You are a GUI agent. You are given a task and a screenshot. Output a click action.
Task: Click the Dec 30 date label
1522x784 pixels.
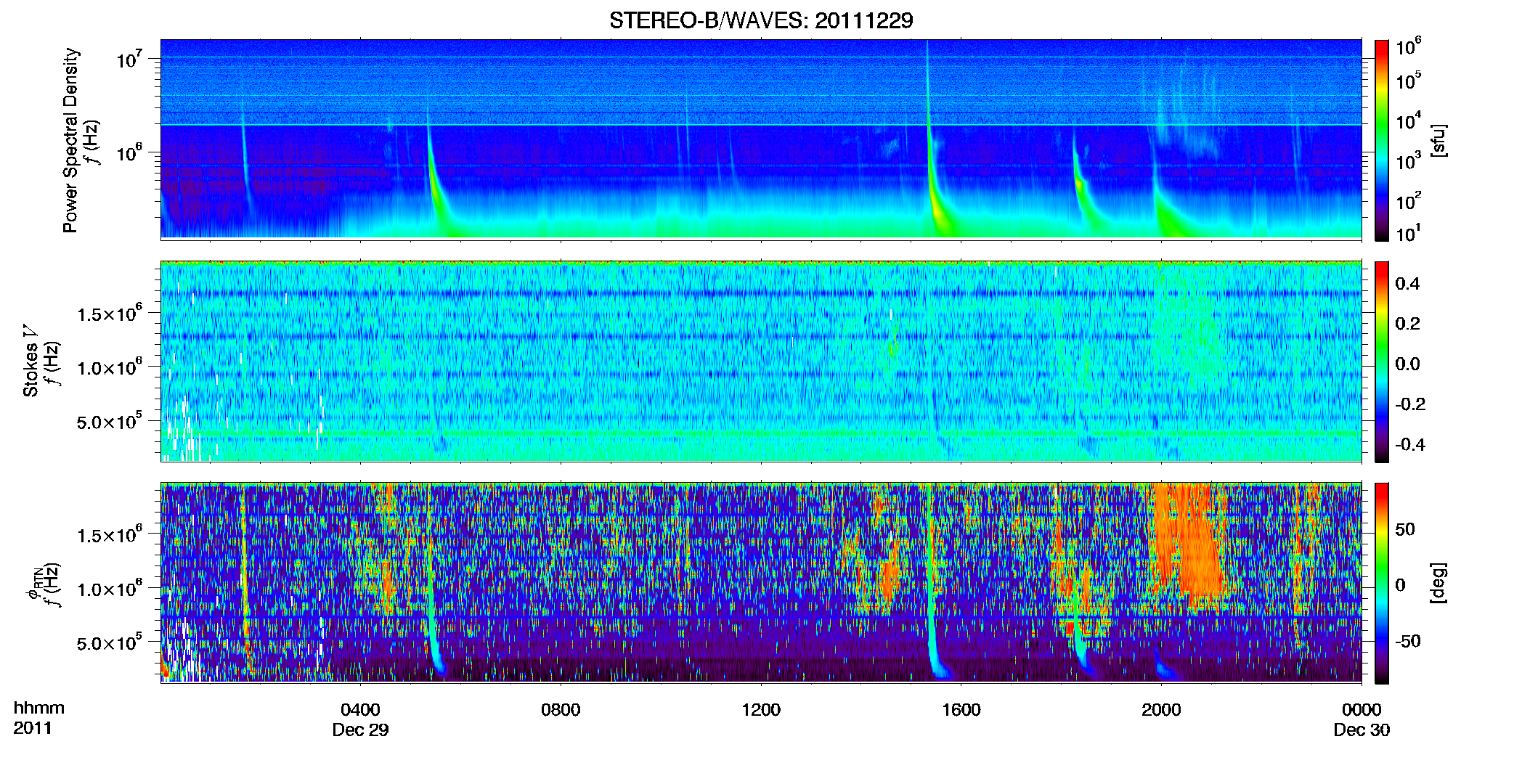pos(1362,730)
